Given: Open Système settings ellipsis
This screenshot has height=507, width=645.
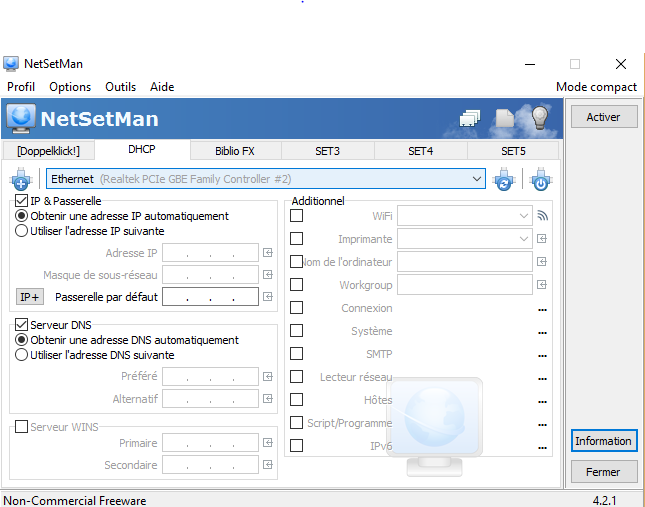Looking at the screenshot, I should click(x=543, y=333).
